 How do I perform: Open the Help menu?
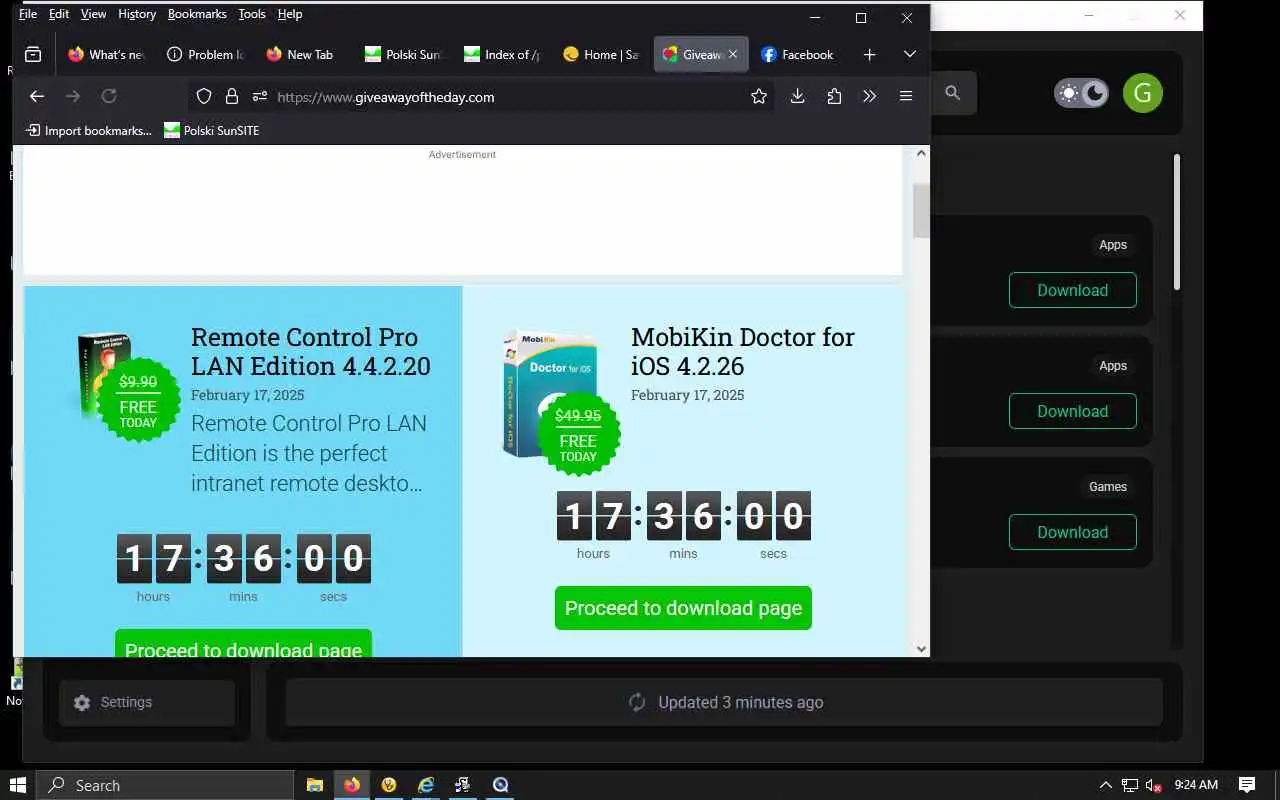tap(290, 14)
